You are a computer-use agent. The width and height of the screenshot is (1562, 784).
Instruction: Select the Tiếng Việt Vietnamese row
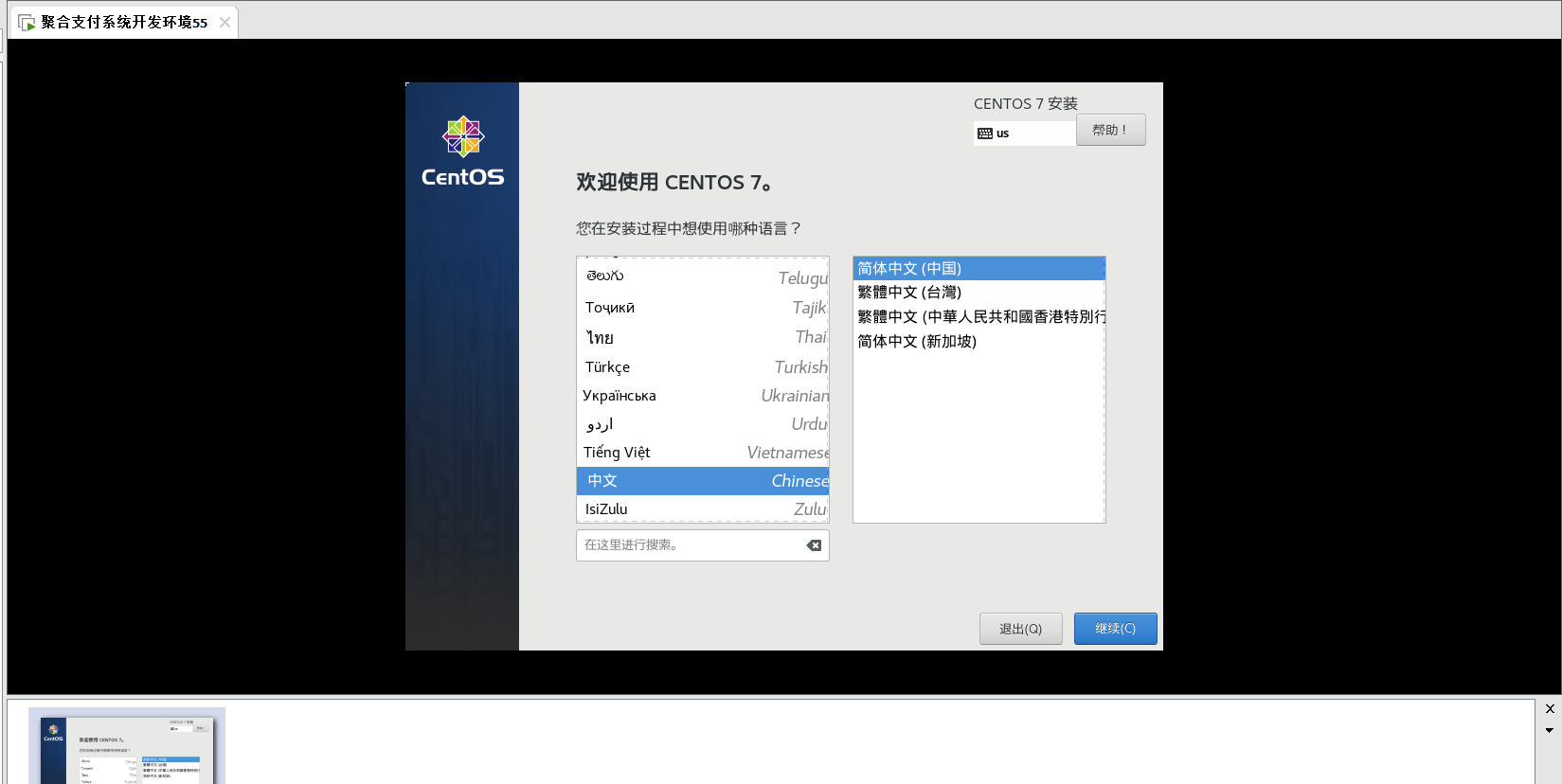[703, 453]
